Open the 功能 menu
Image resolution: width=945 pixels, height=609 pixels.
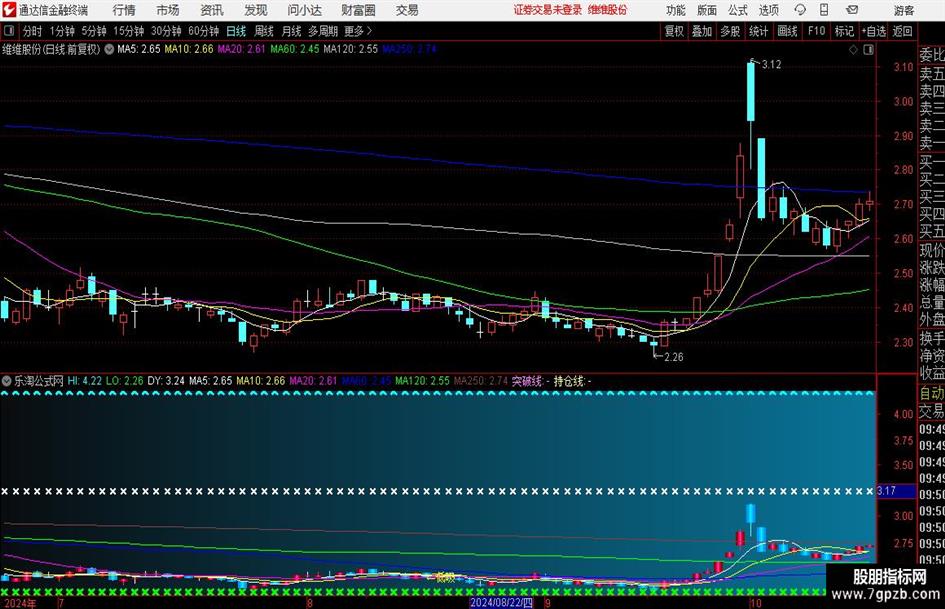tap(676, 10)
